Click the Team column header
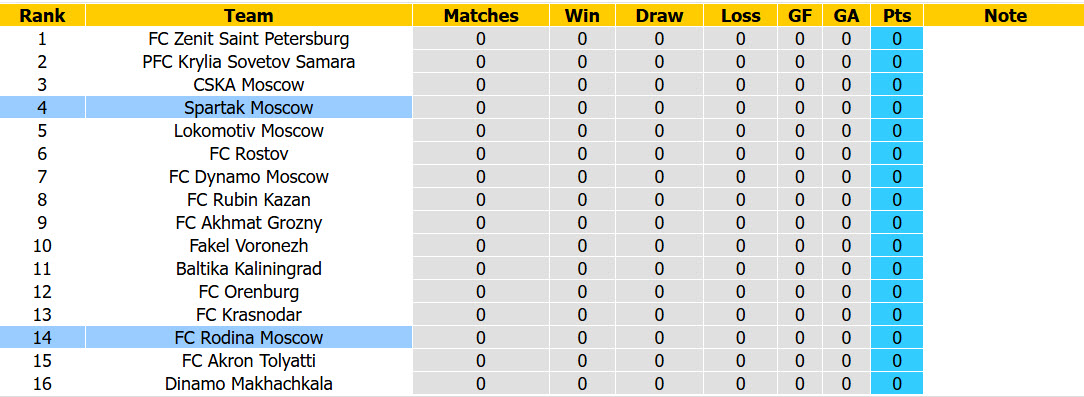 (x=249, y=15)
